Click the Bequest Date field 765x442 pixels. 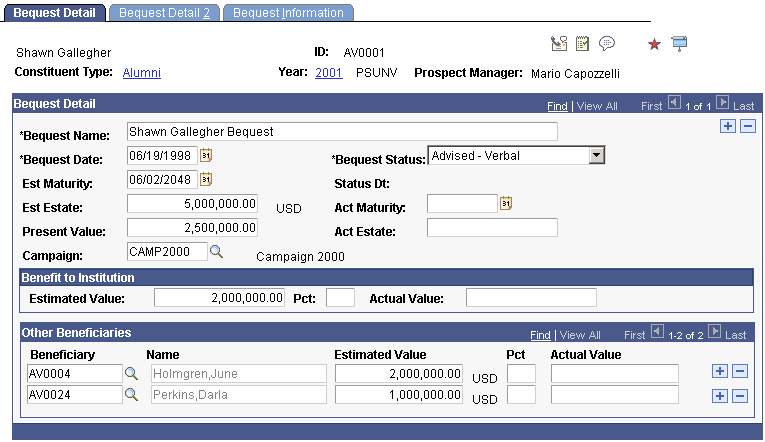coord(162,156)
